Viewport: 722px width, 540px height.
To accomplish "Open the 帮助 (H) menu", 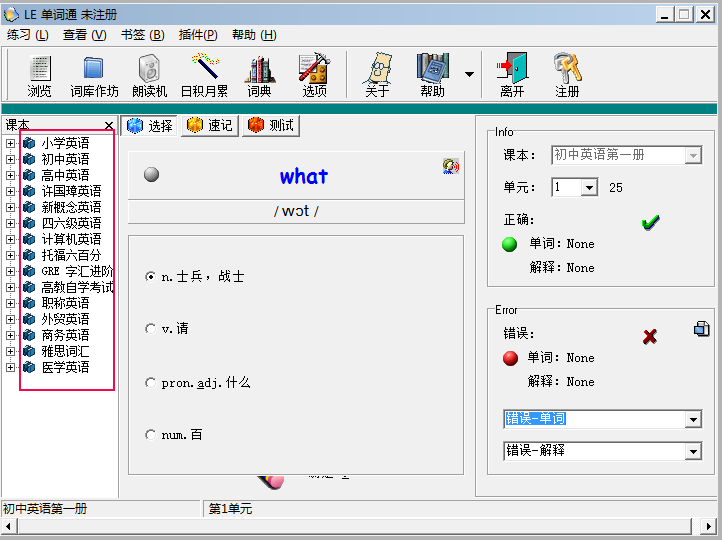I will pos(254,35).
